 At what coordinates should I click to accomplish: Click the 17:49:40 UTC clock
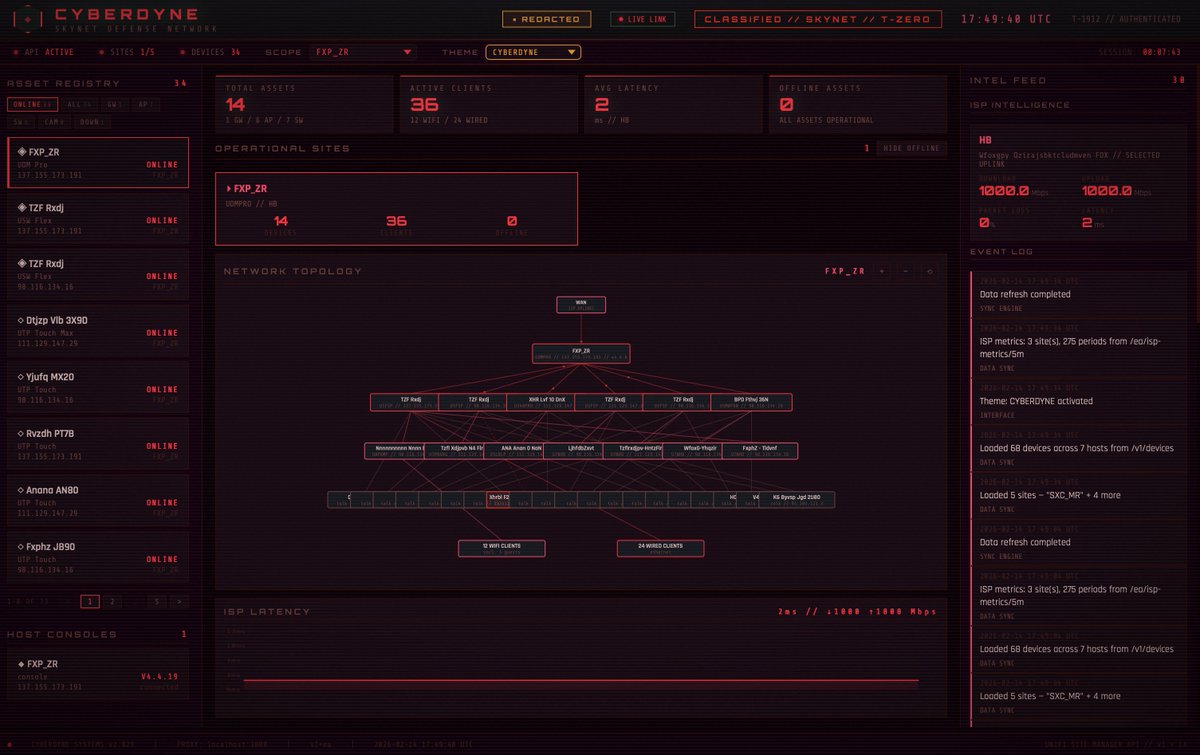coord(1007,19)
